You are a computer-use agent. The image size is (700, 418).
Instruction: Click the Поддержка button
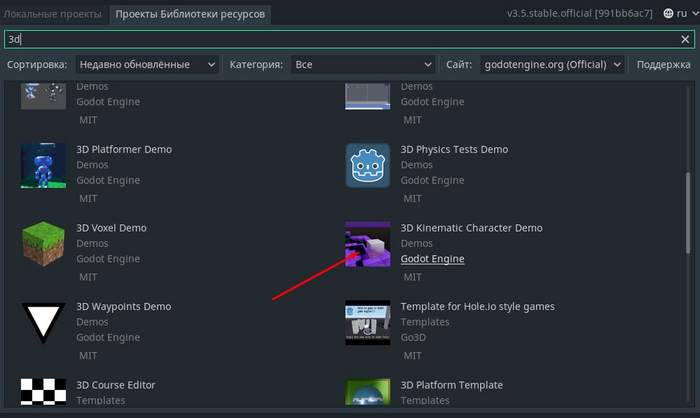[x=663, y=64]
